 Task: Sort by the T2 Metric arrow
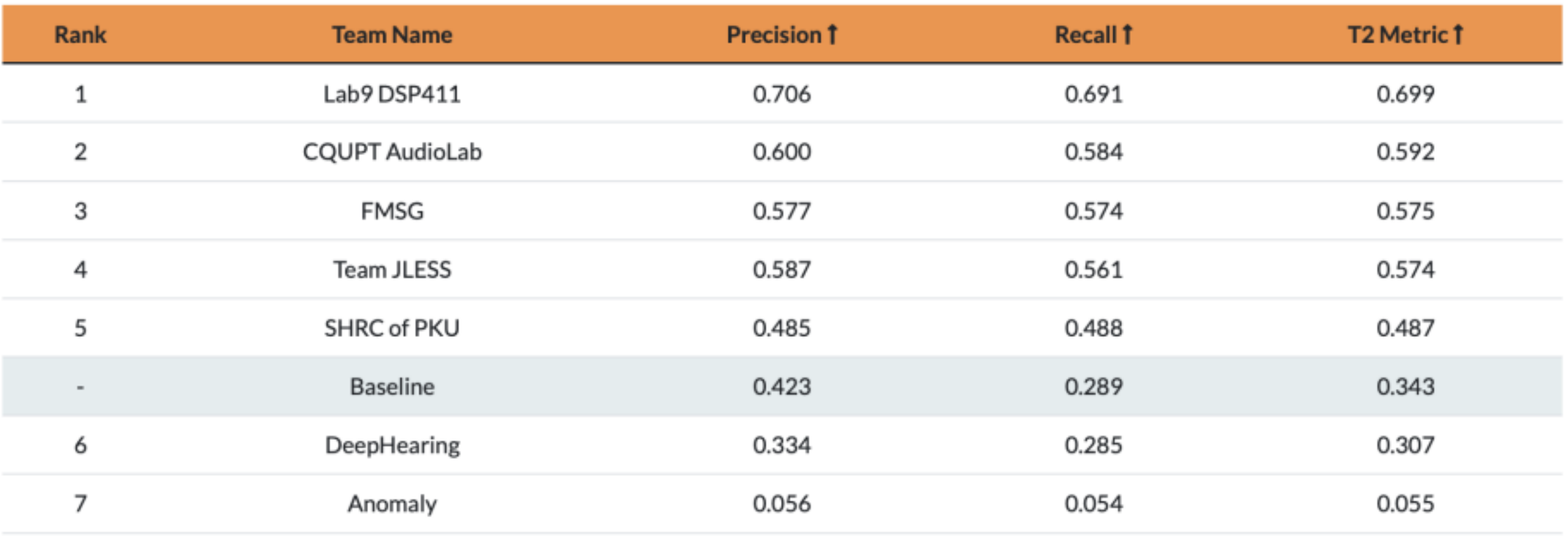click(x=1458, y=35)
